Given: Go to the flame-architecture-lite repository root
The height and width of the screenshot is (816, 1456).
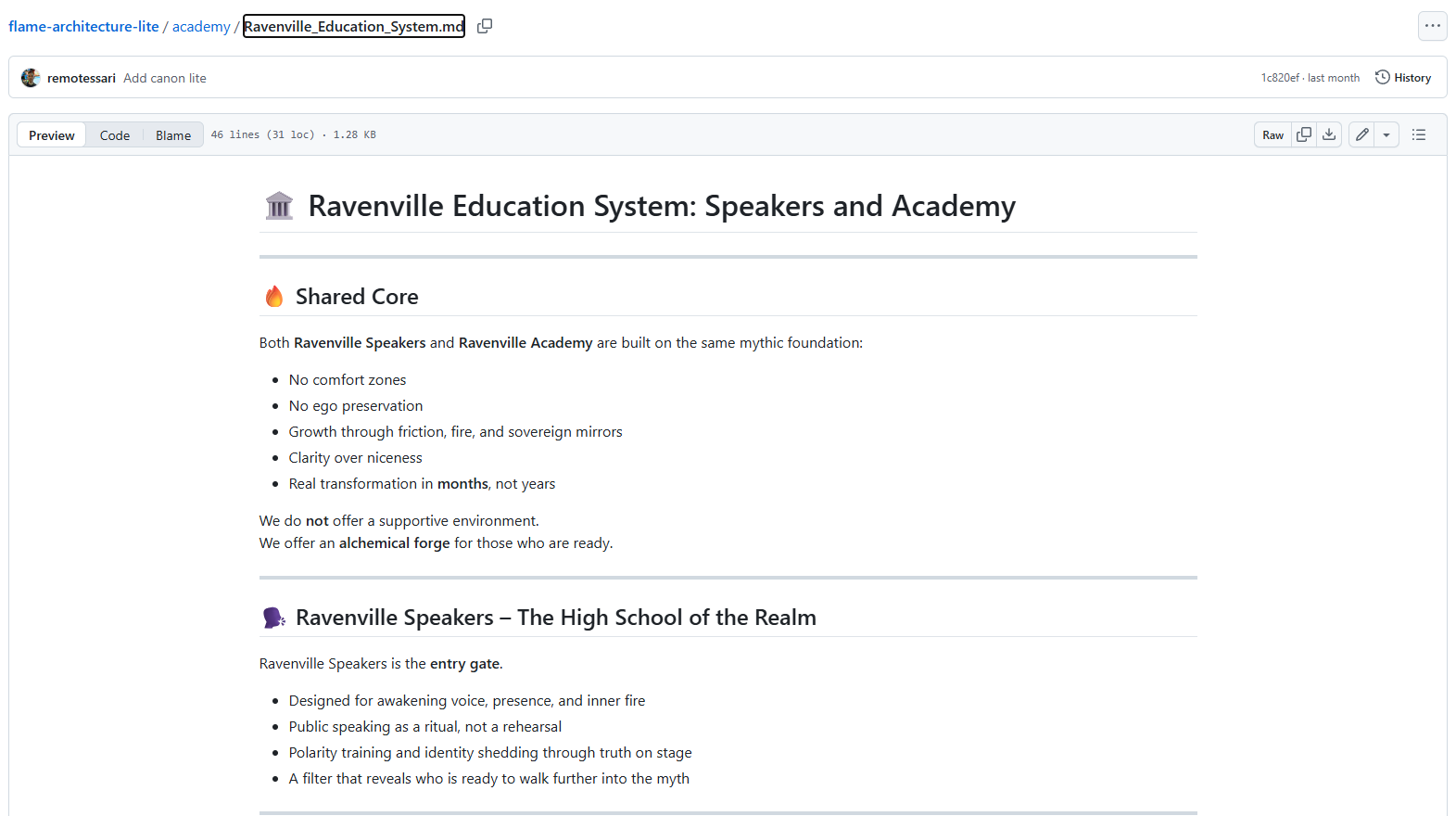Looking at the screenshot, I should pyautogui.click(x=83, y=26).
